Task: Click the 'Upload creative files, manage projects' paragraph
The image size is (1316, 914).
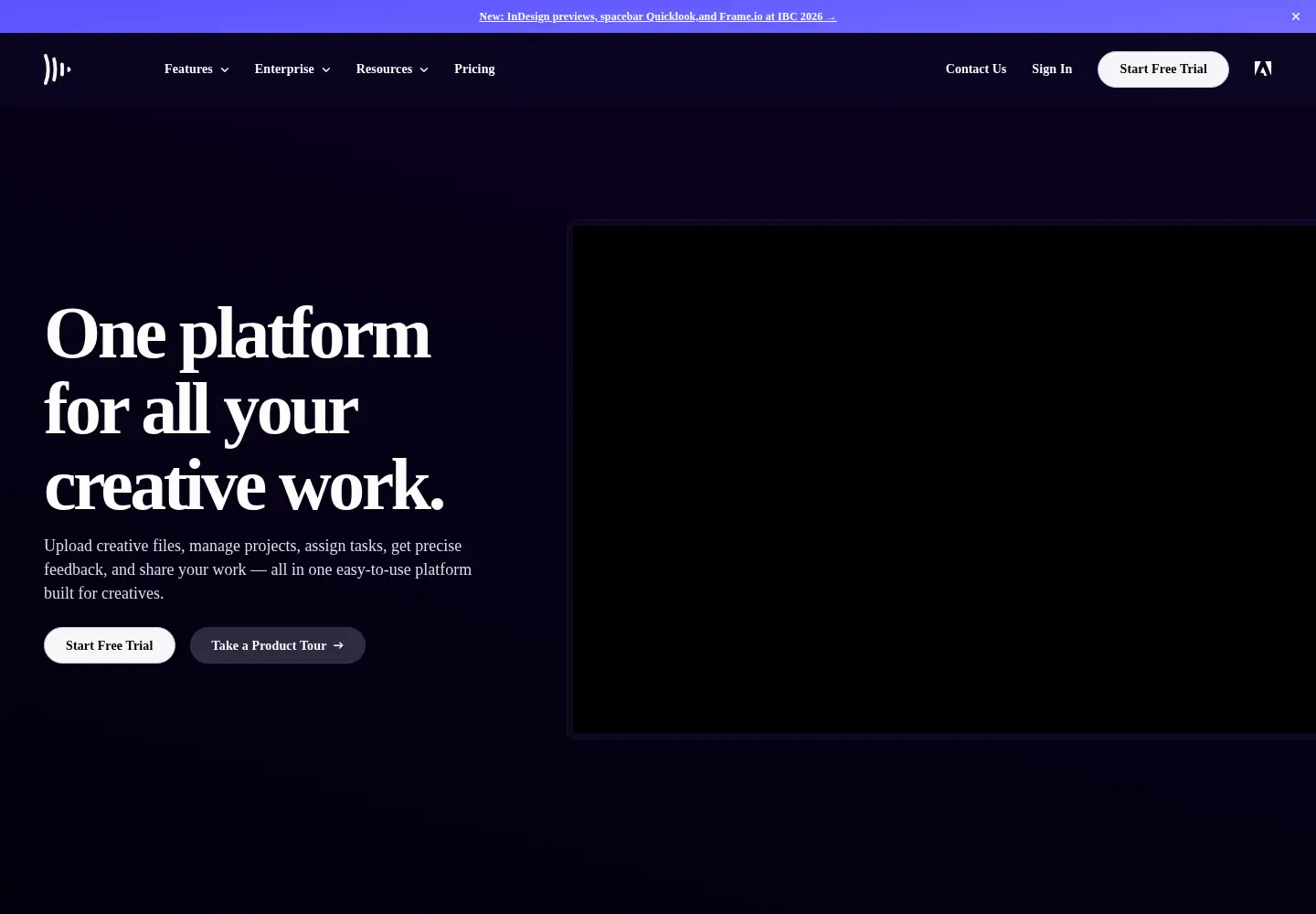Action: coord(258,569)
